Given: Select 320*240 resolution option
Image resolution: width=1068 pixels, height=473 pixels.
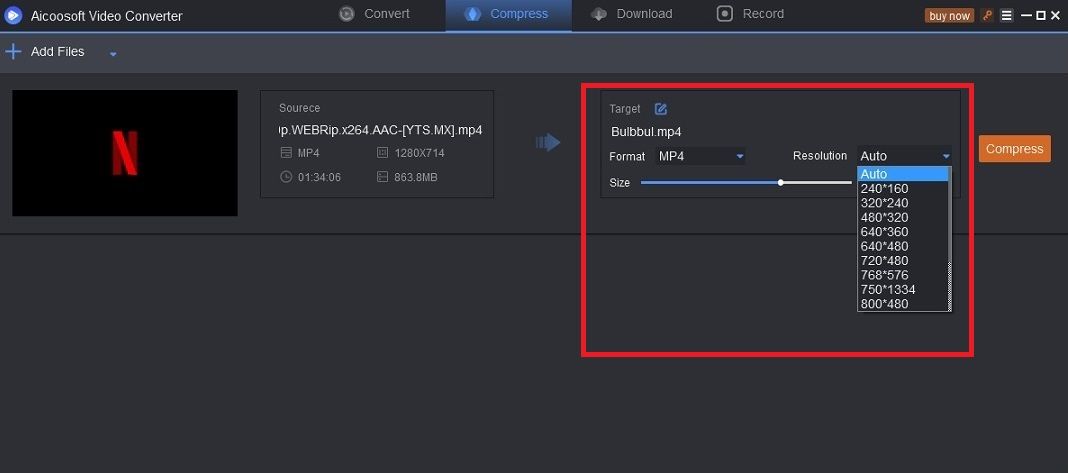Looking at the screenshot, I should (902, 203).
